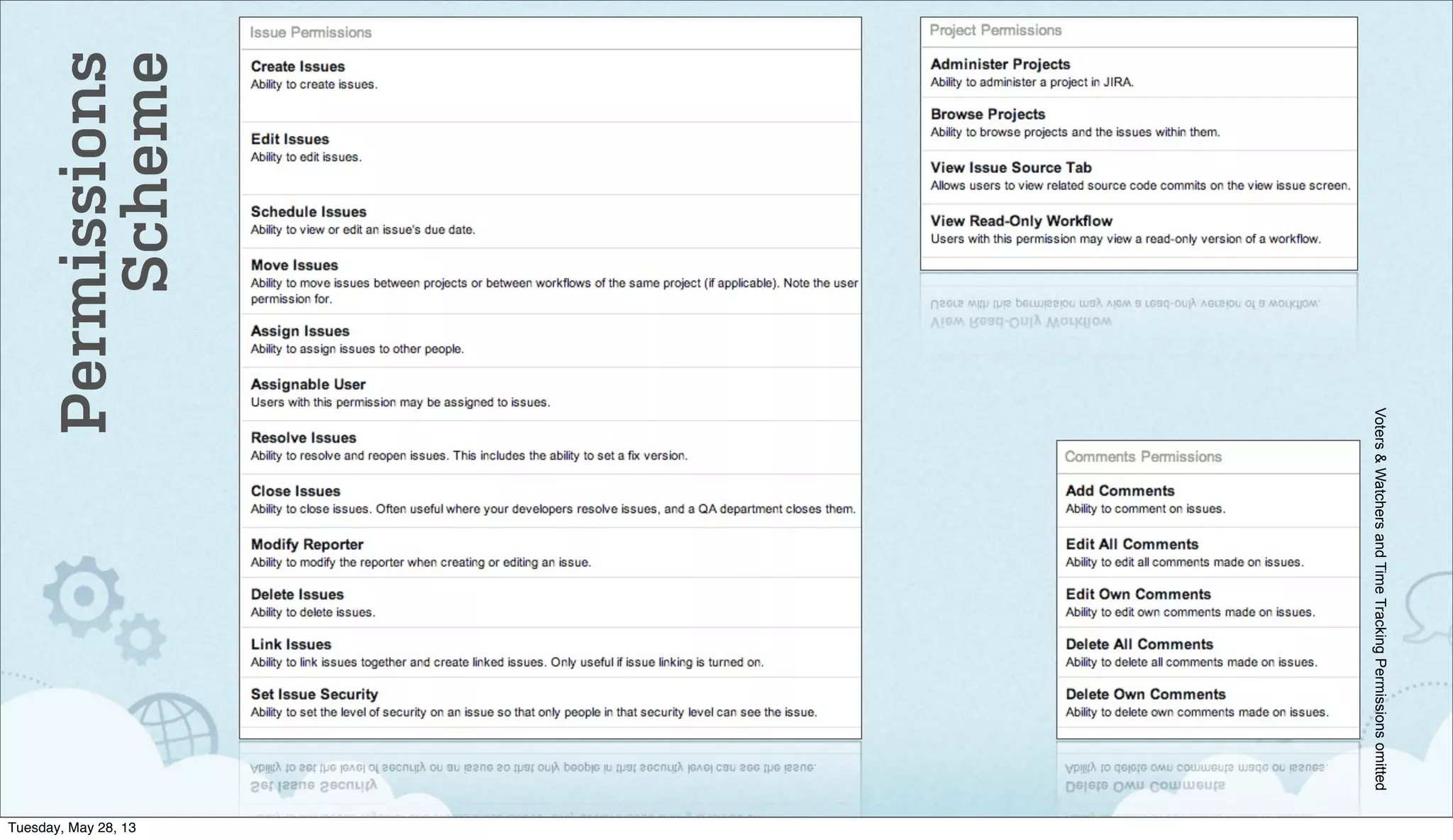Click the Create Issues permission
Screen dimensions: 1453x840
click(298, 67)
